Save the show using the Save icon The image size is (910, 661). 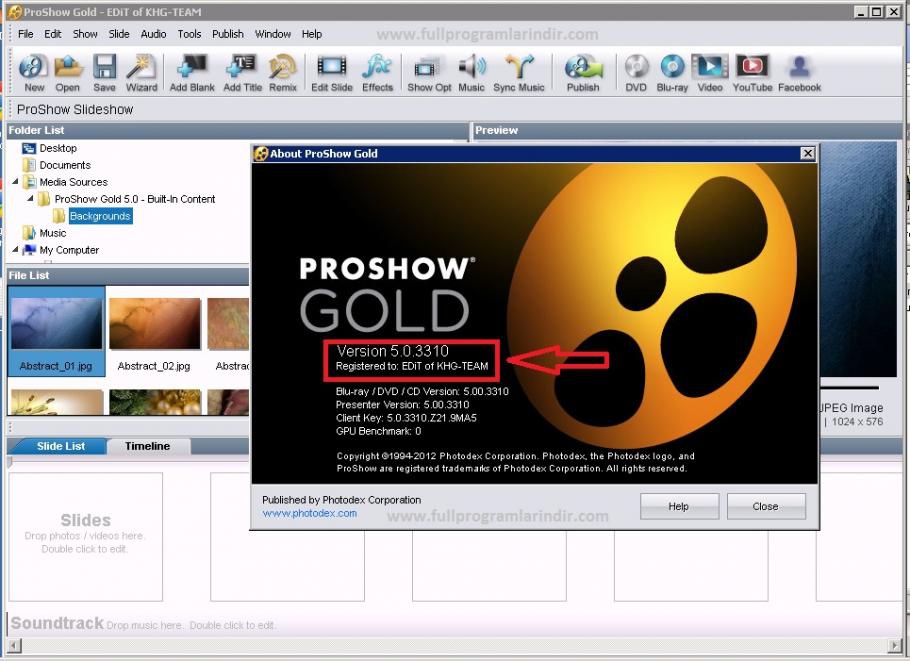104,73
